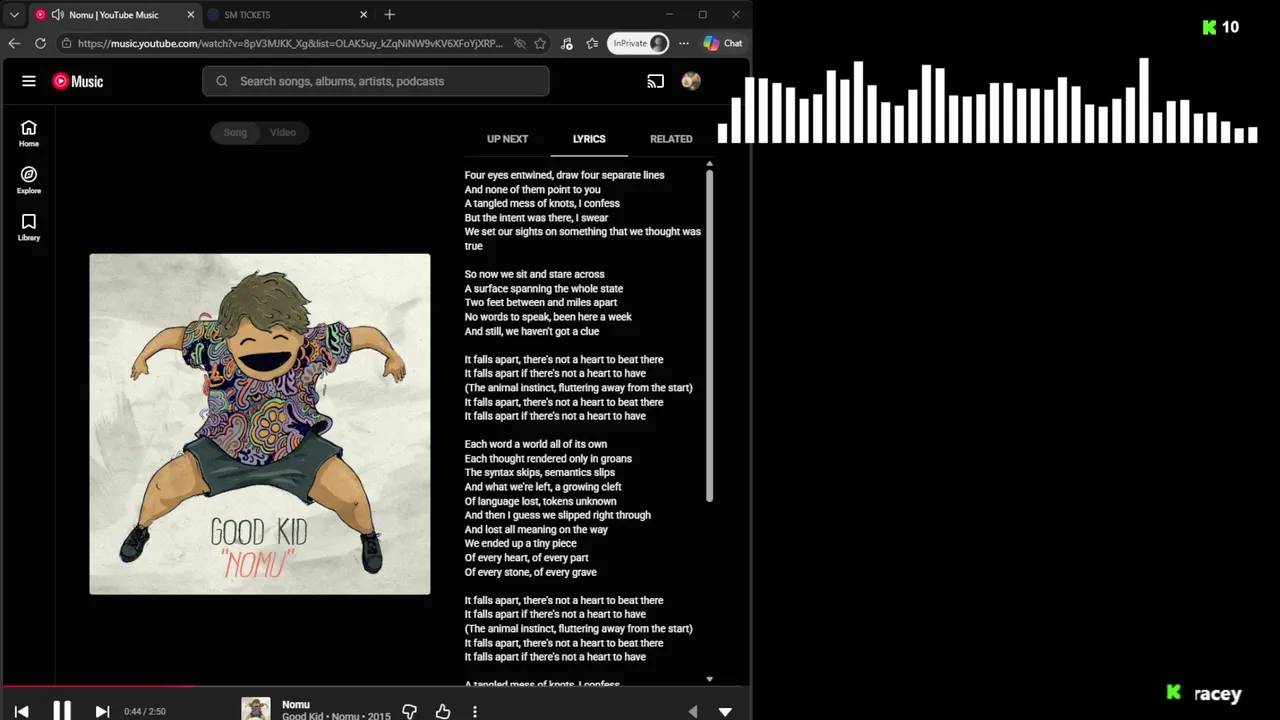Open the player's three-dot menu

click(475, 711)
